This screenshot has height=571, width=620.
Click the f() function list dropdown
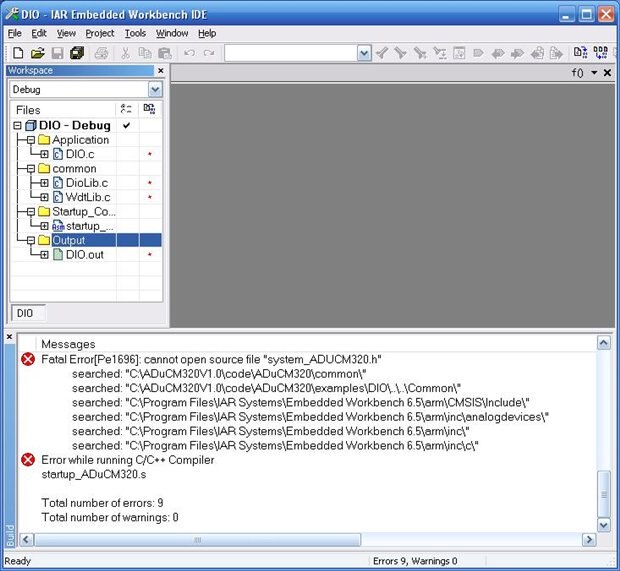[593, 72]
